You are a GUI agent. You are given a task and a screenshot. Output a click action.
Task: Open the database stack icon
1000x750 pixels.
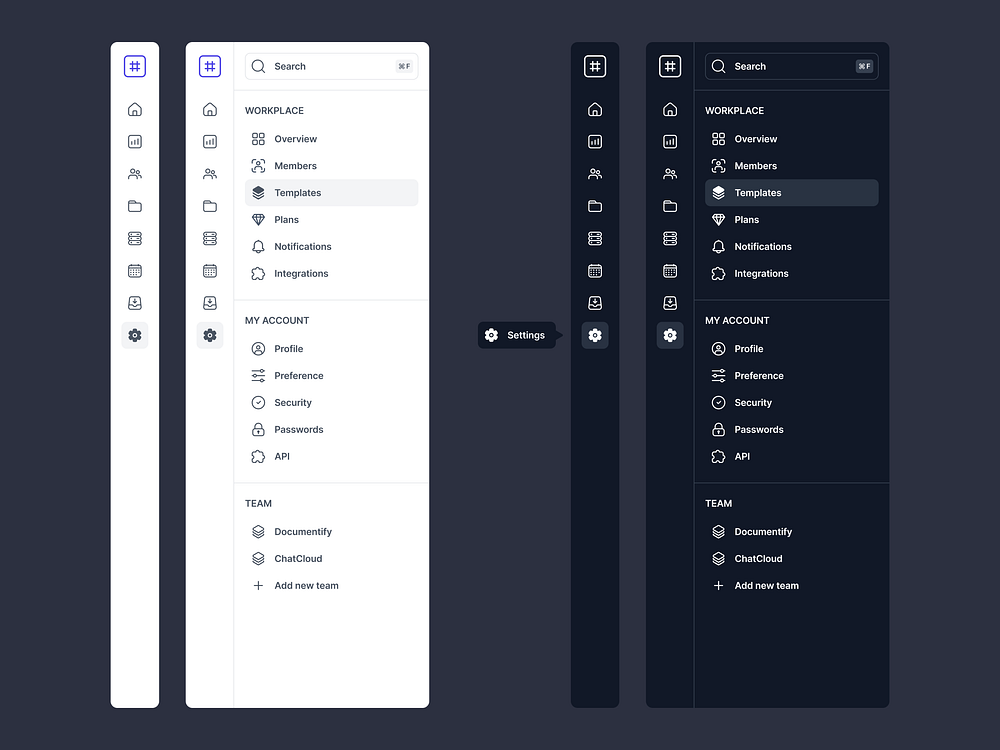[x=135, y=238]
